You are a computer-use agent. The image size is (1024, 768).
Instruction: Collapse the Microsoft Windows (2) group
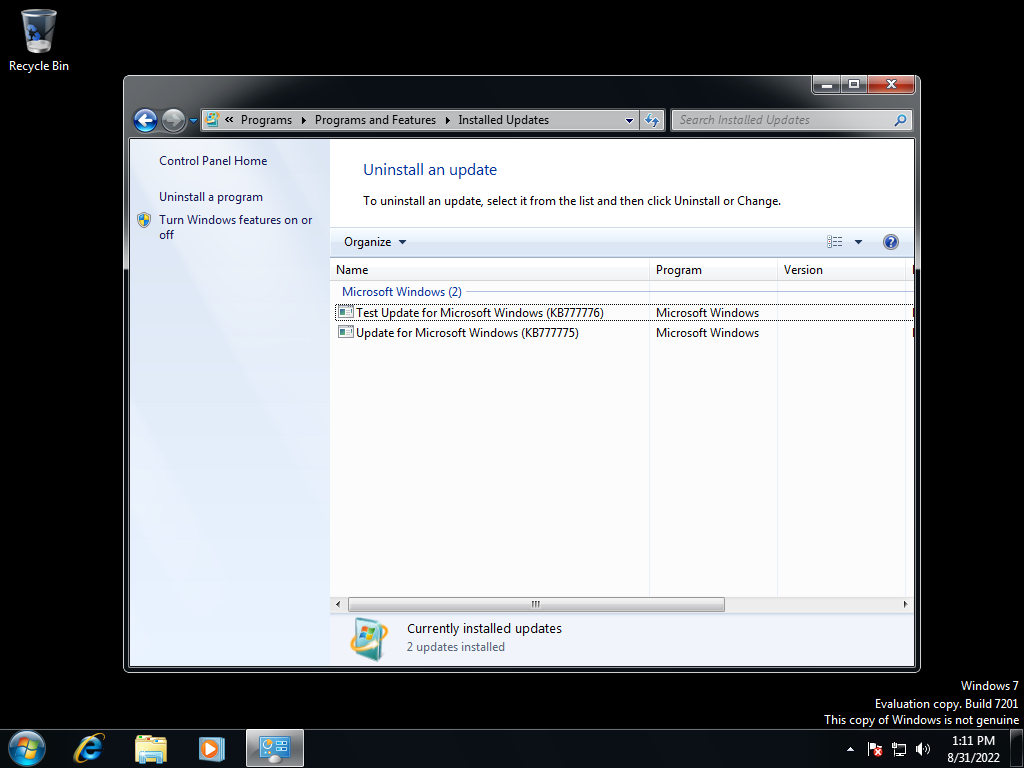(x=402, y=292)
